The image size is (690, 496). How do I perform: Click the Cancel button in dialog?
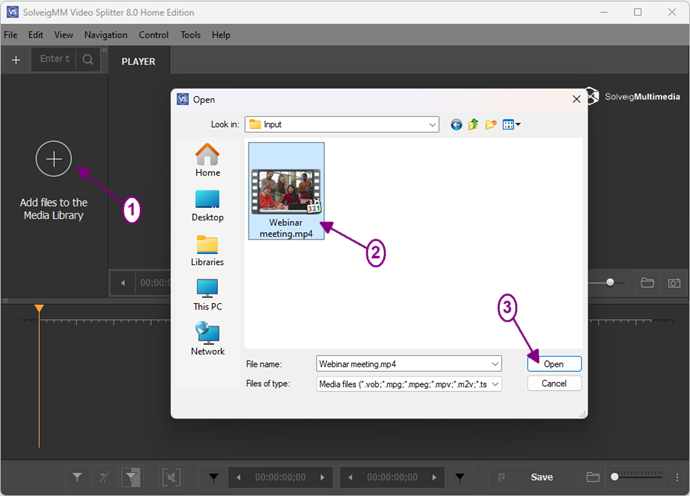554,383
